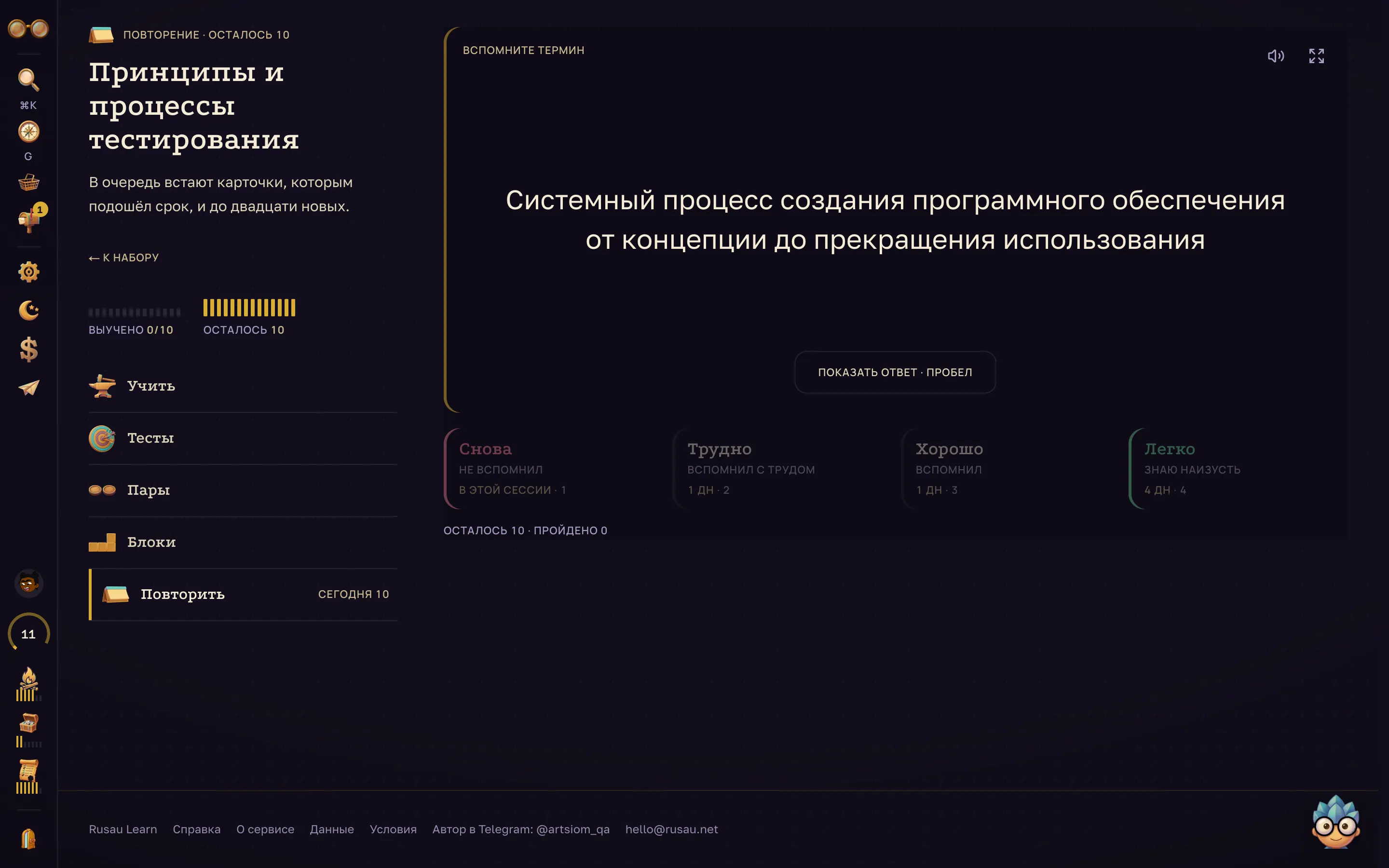Click the Осталось 10 progress bar
The height and width of the screenshot is (868, 1389).
(249, 308)
